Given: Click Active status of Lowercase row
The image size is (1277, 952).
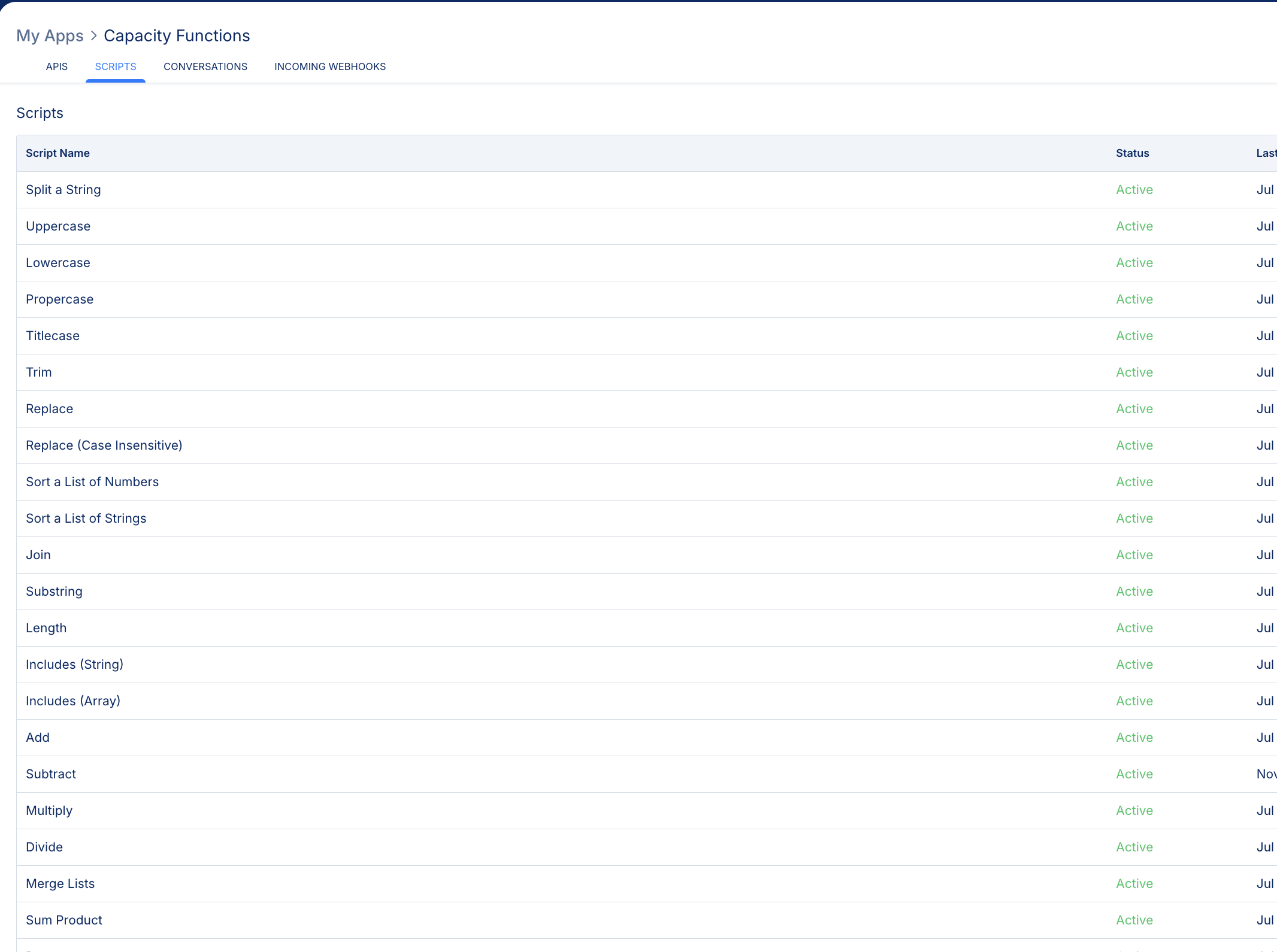Looking at the screenshot, I should (1134, 263).
